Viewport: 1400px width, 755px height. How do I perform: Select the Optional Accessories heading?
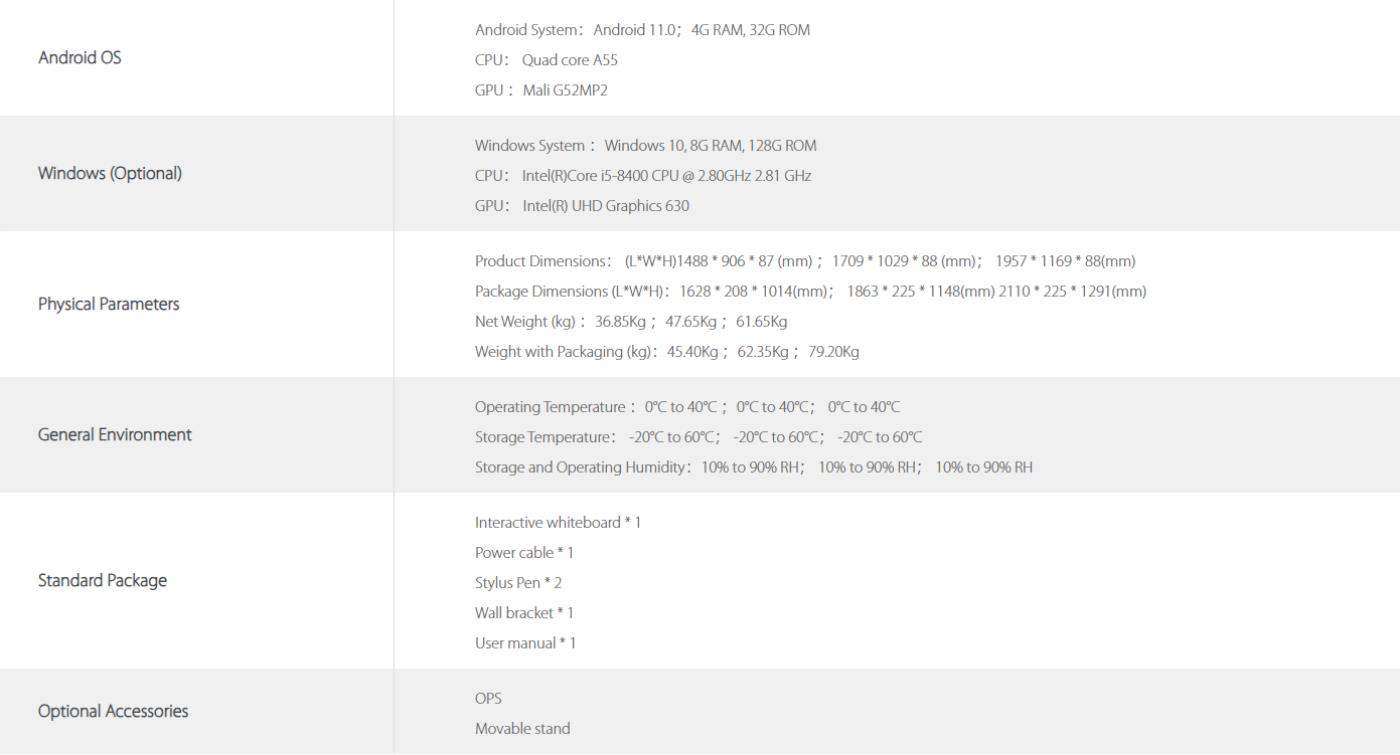click(x=113, y=712)
